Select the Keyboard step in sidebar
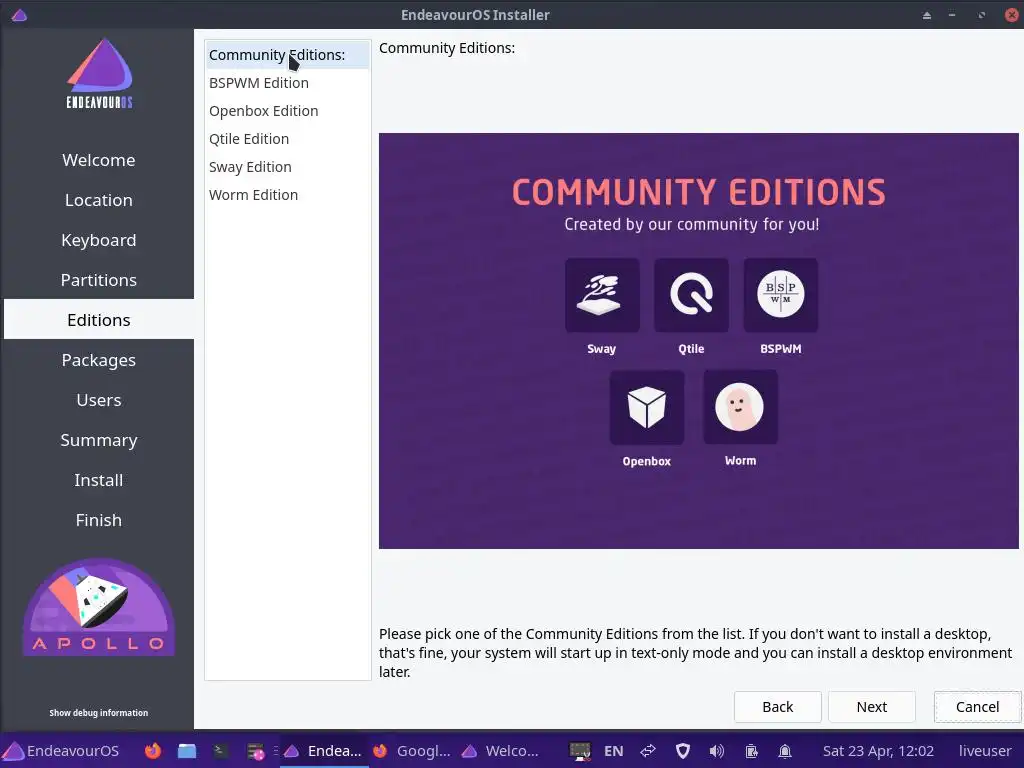1024x768 pixels. tap(99, 240)
